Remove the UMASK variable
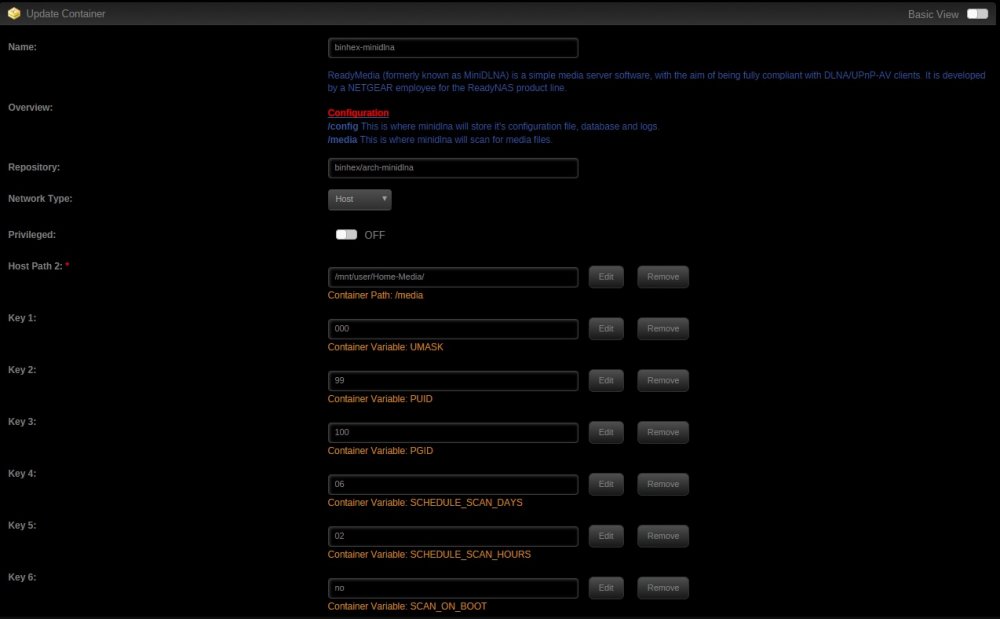1000x619 pixels. pos(663,328)
